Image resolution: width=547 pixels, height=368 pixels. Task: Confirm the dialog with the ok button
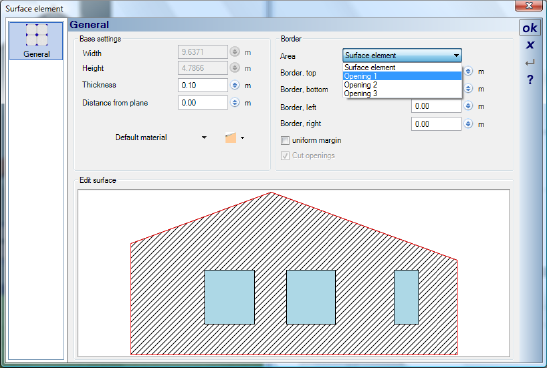tap(530, 28)
